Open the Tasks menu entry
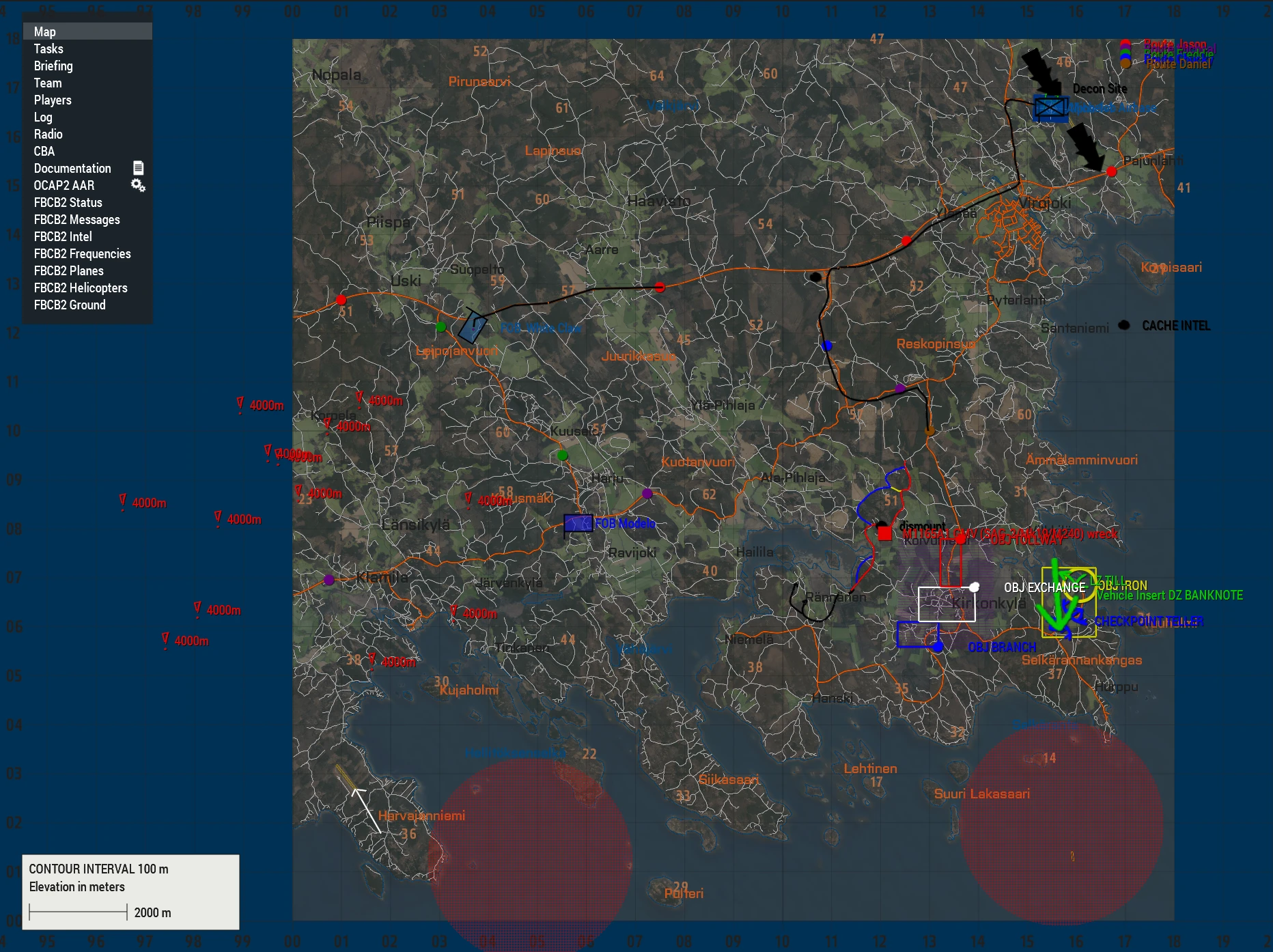Viewport: 1273px width, 952px height. click(x=48, y=48)
